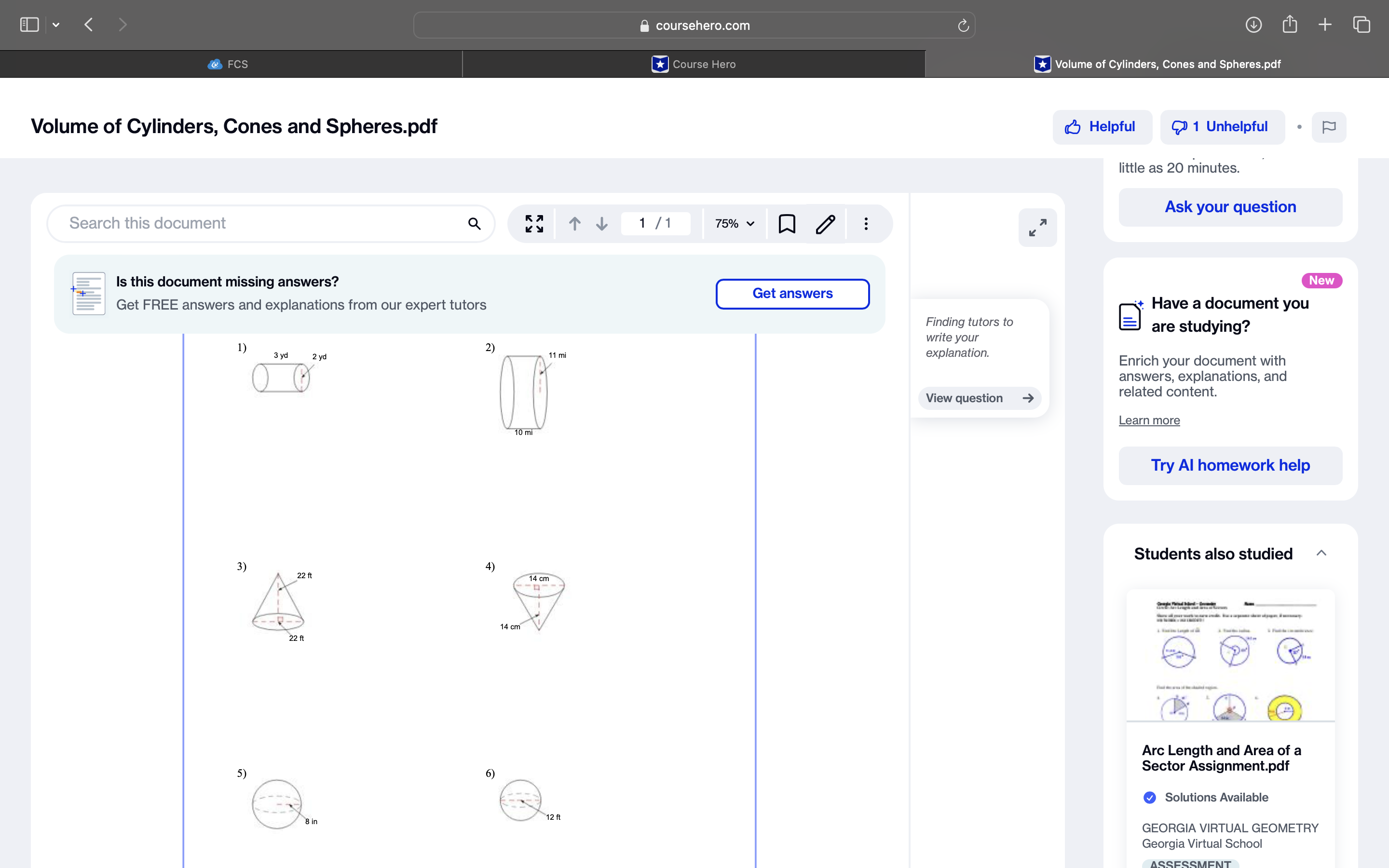Open the 75% zoom level dropdown
The height and width of the screenshot is (868, 1389).
tap(735, 223)
